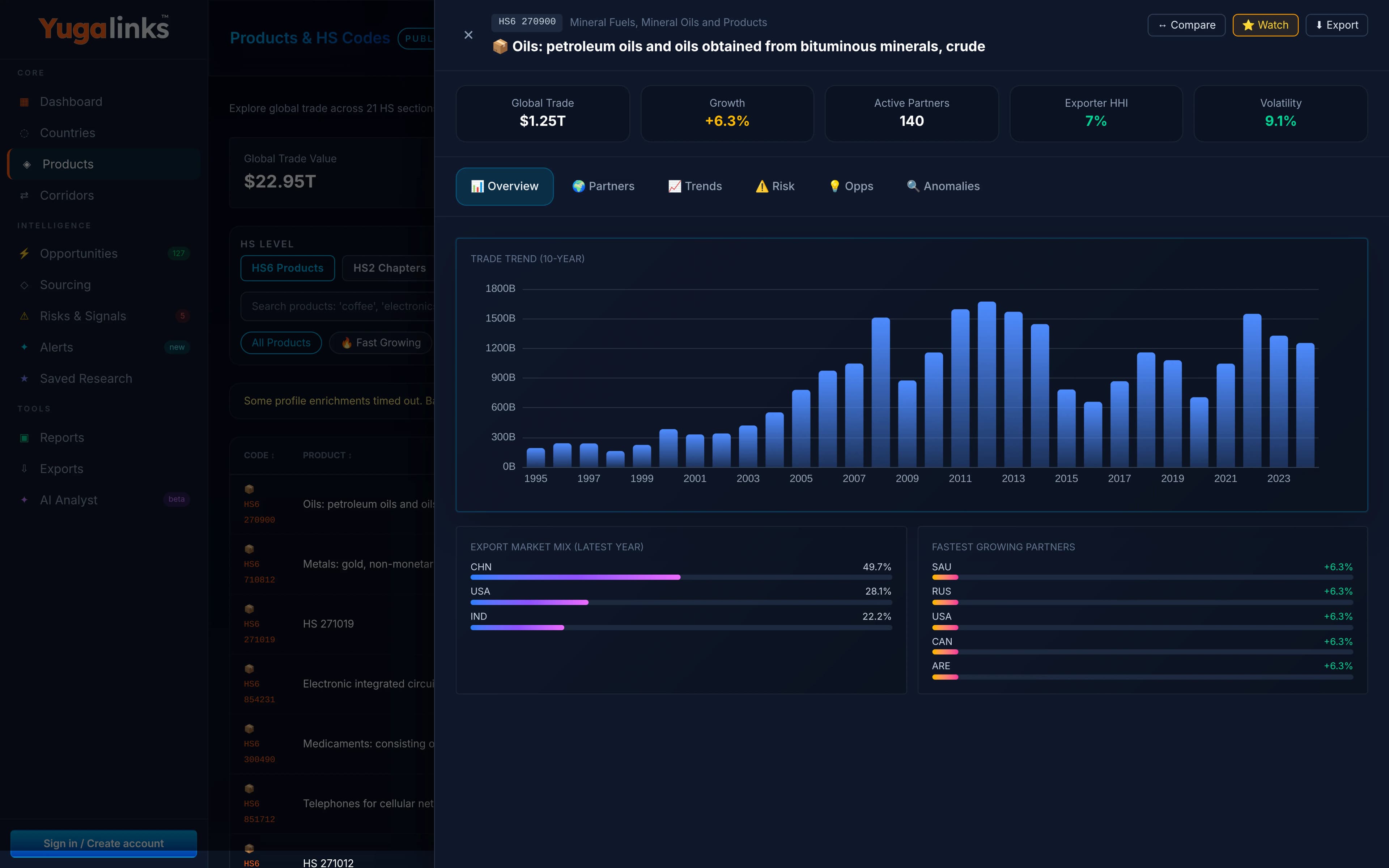Open the Risk tab

pos(775,187)
